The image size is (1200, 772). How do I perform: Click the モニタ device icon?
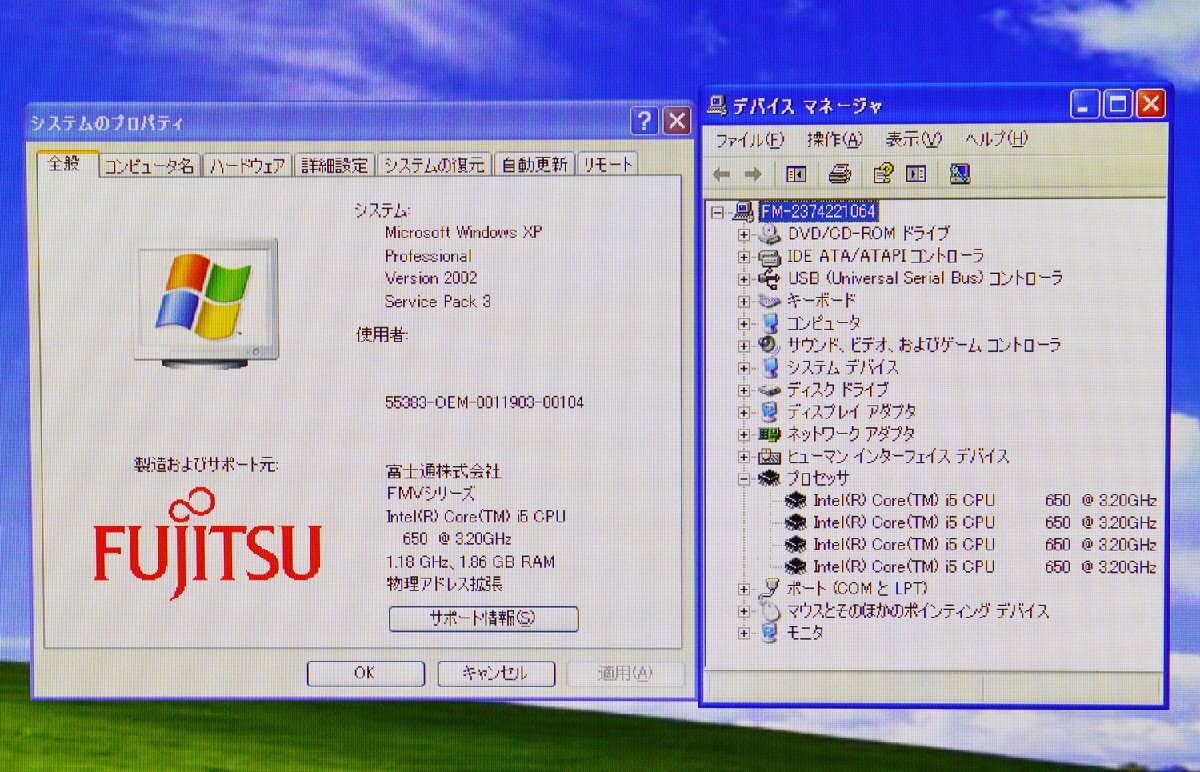tap(770, 633)
